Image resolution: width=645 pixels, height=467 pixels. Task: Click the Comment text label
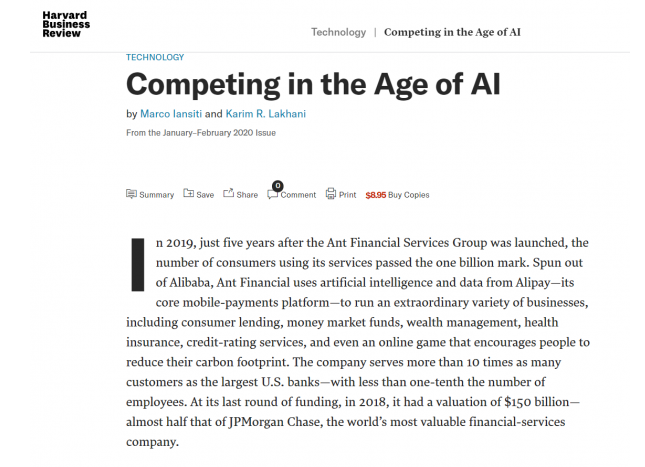(x=298, y=195)
